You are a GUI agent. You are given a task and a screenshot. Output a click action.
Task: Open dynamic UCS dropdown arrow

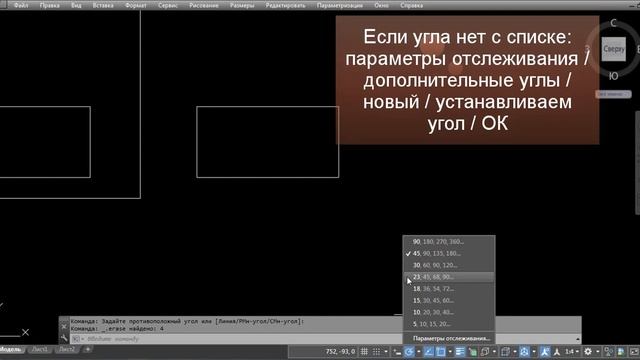534,351
